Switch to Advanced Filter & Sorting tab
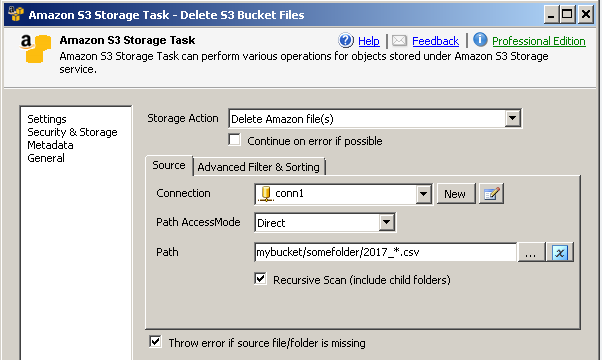The height and width of the screenshot is (360, 602). (x=259, y=167)
